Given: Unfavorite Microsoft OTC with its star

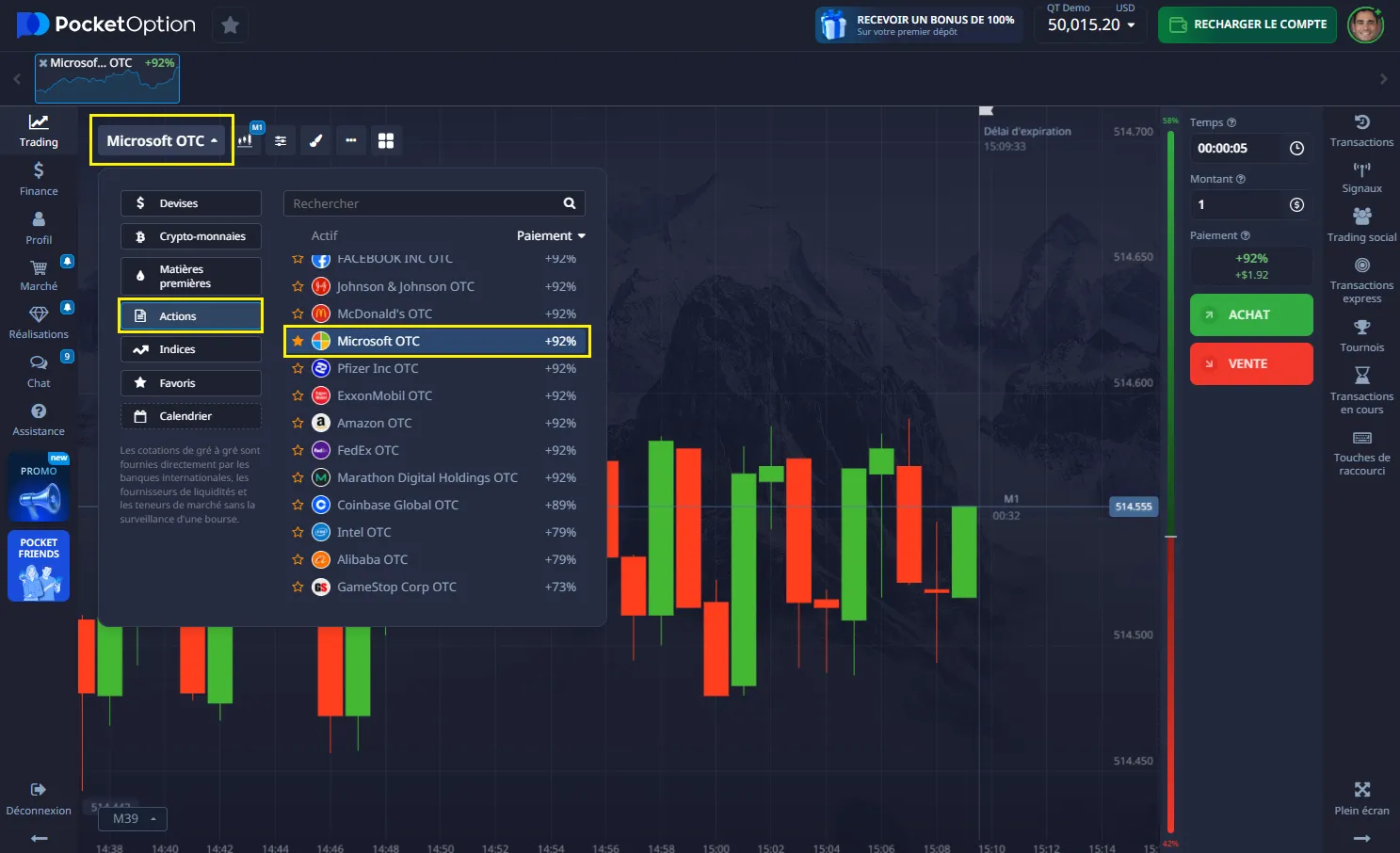Looking at the screenshot, I should [298, 341].
